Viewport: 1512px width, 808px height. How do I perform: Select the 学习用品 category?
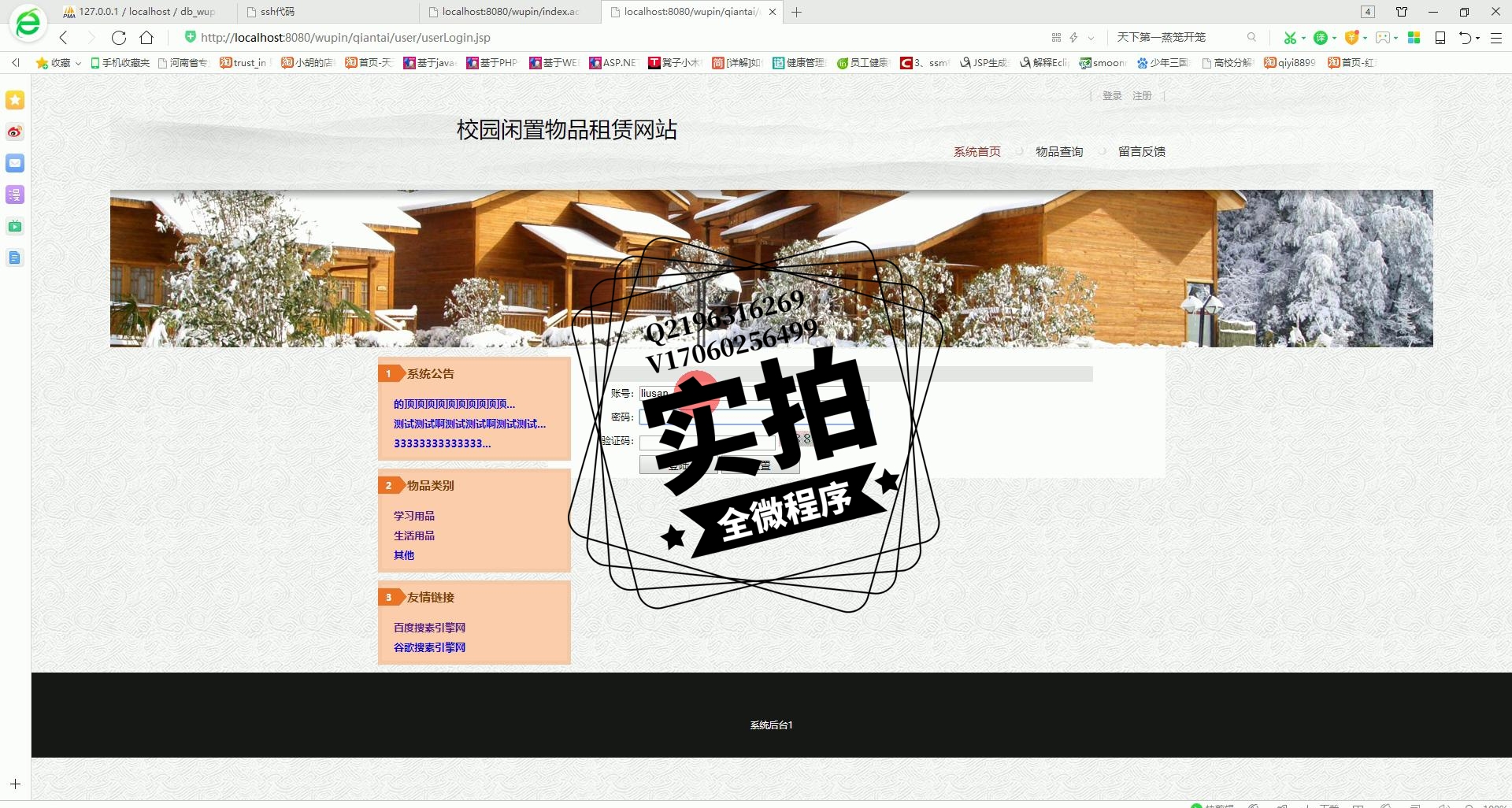tap(414, 516)
